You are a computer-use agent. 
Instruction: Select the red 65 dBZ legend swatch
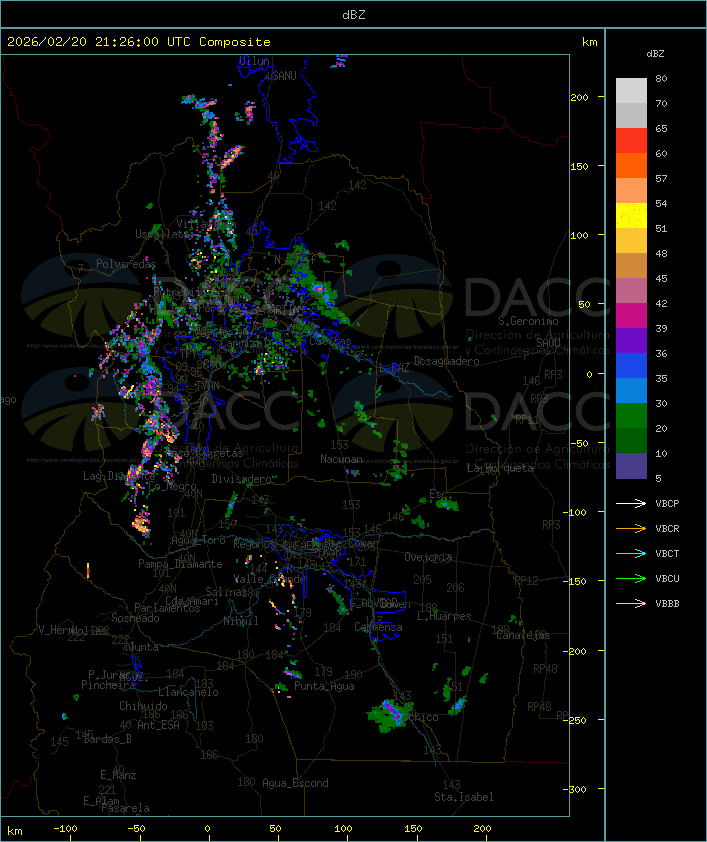click(x=631, y=140)
